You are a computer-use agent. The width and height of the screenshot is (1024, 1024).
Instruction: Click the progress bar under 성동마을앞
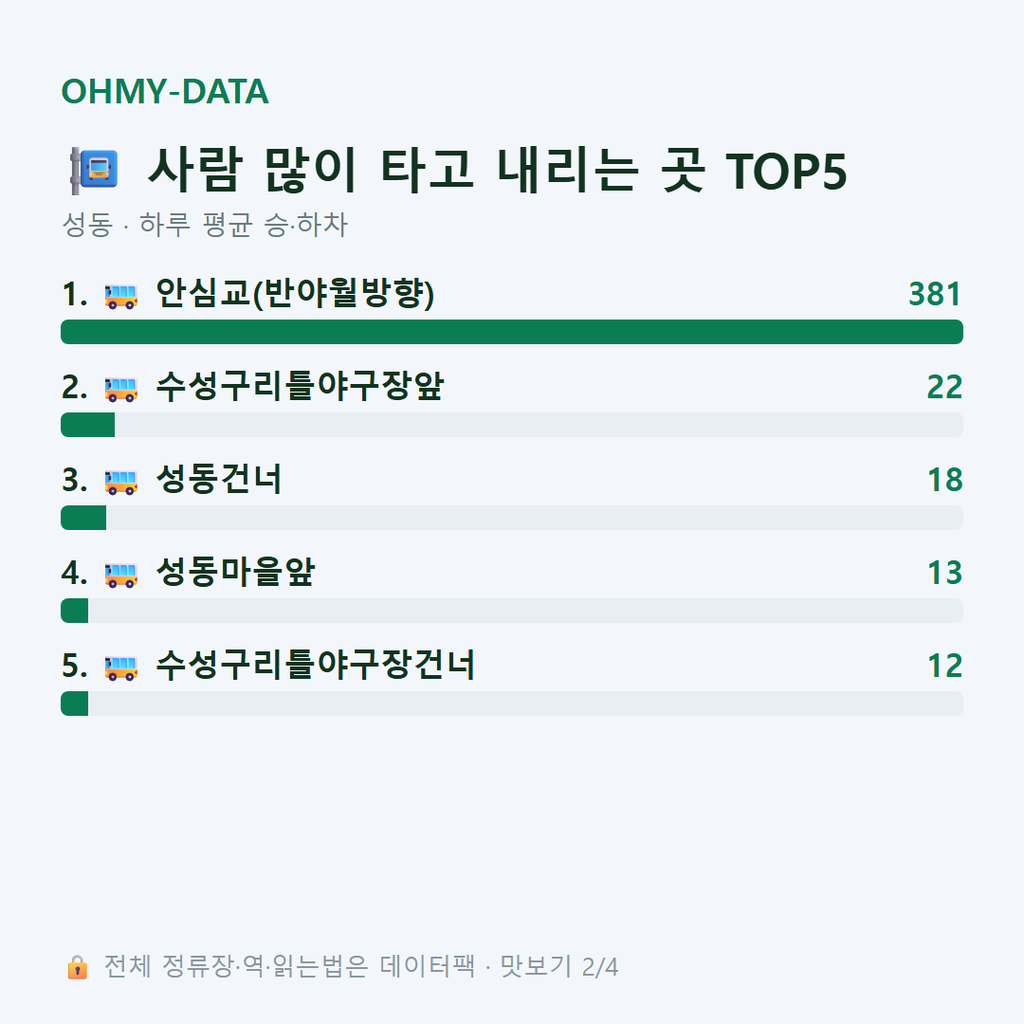tap(512, 611)
